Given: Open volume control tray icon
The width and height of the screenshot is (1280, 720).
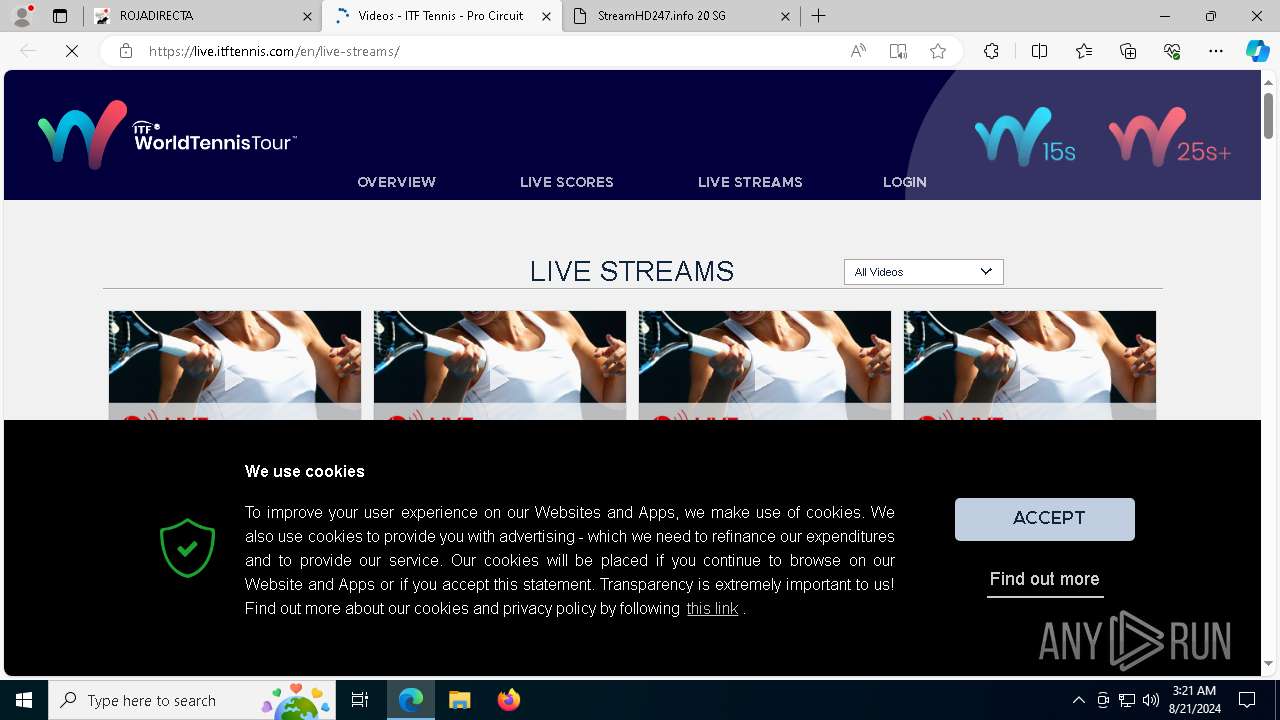Looking at the screenshot, I should [1150, 700].
